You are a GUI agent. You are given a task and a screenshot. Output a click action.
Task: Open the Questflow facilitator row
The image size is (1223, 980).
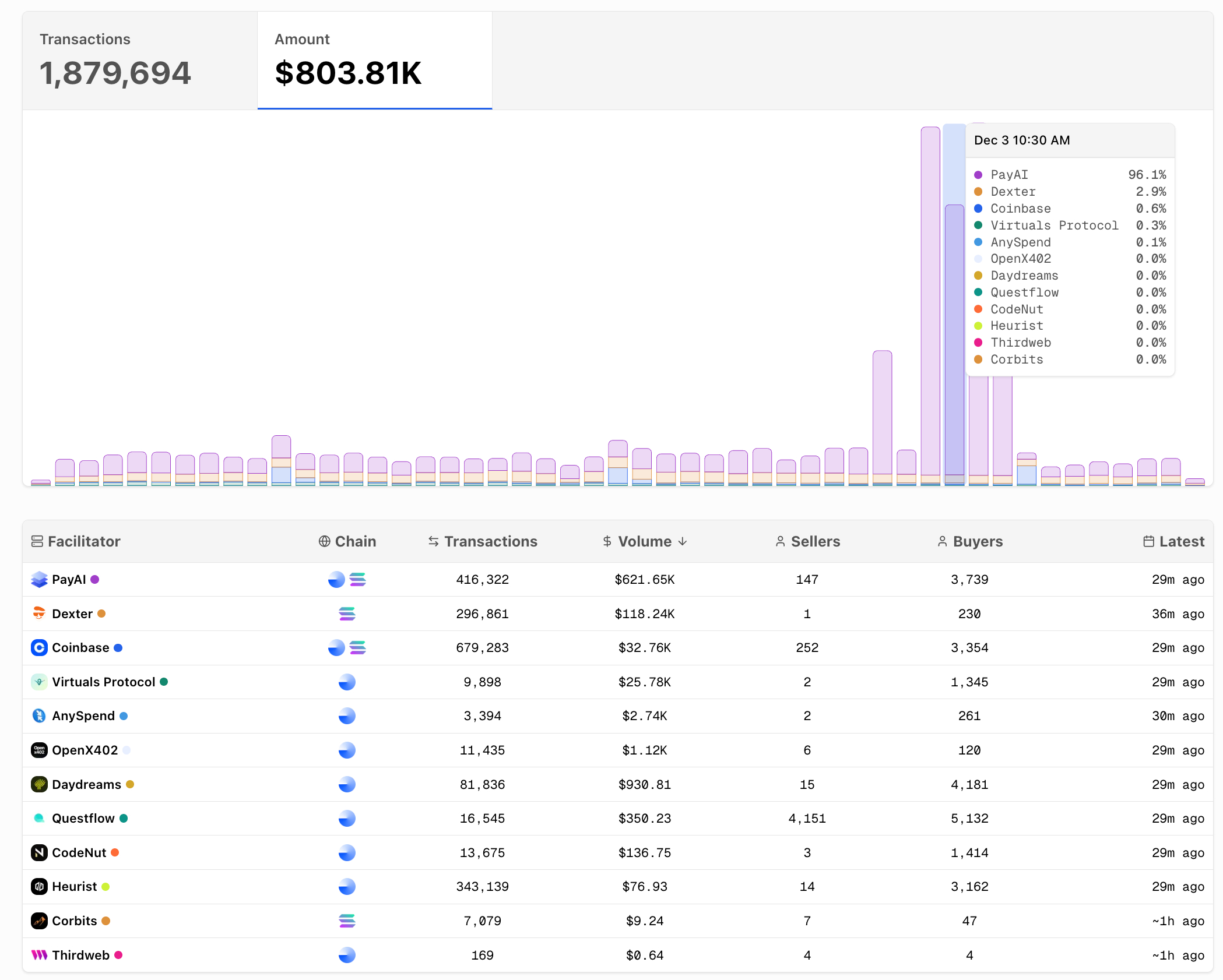(x=83, y=818)
